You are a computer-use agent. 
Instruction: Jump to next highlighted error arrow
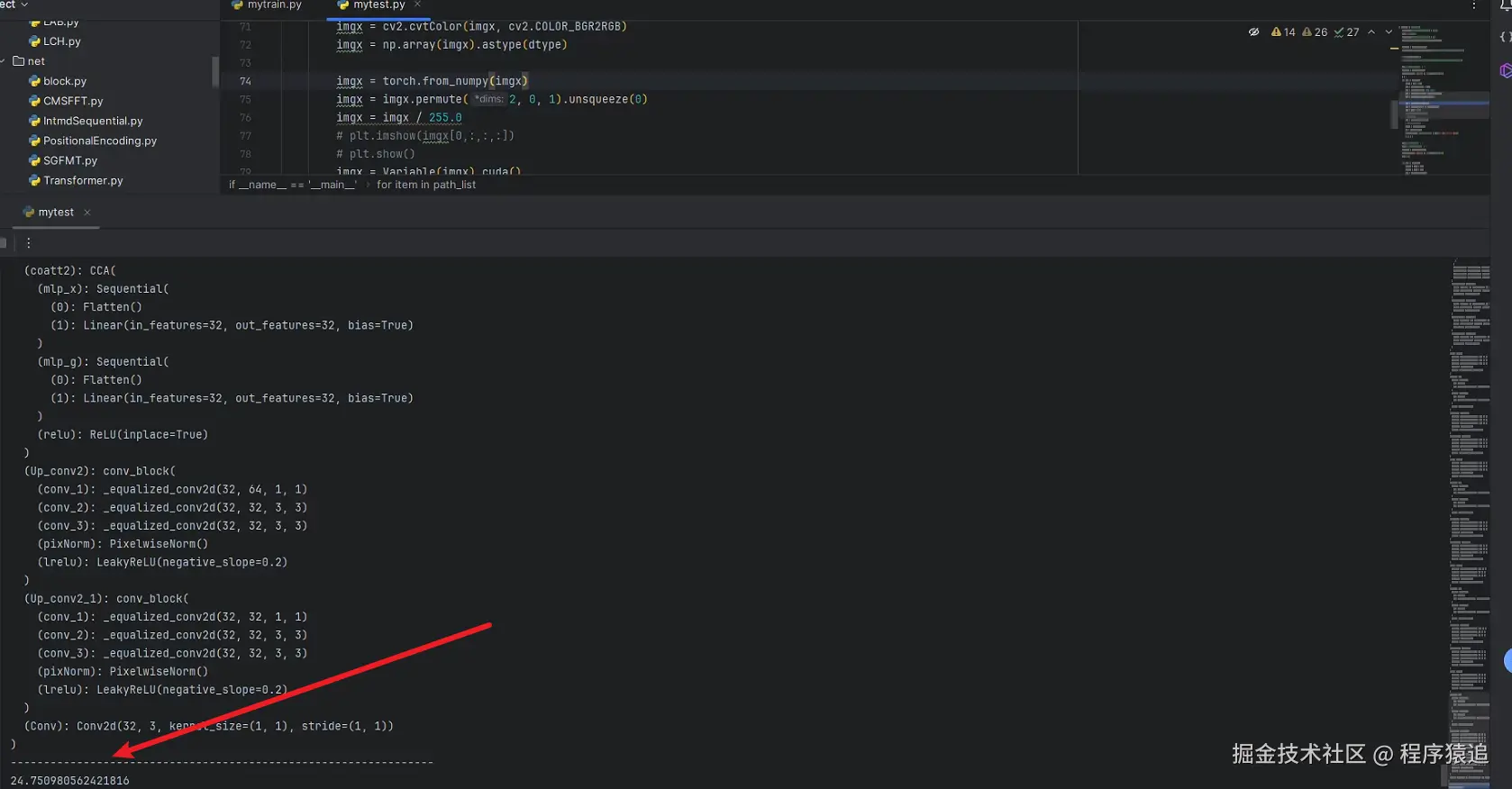(1389, 32)
